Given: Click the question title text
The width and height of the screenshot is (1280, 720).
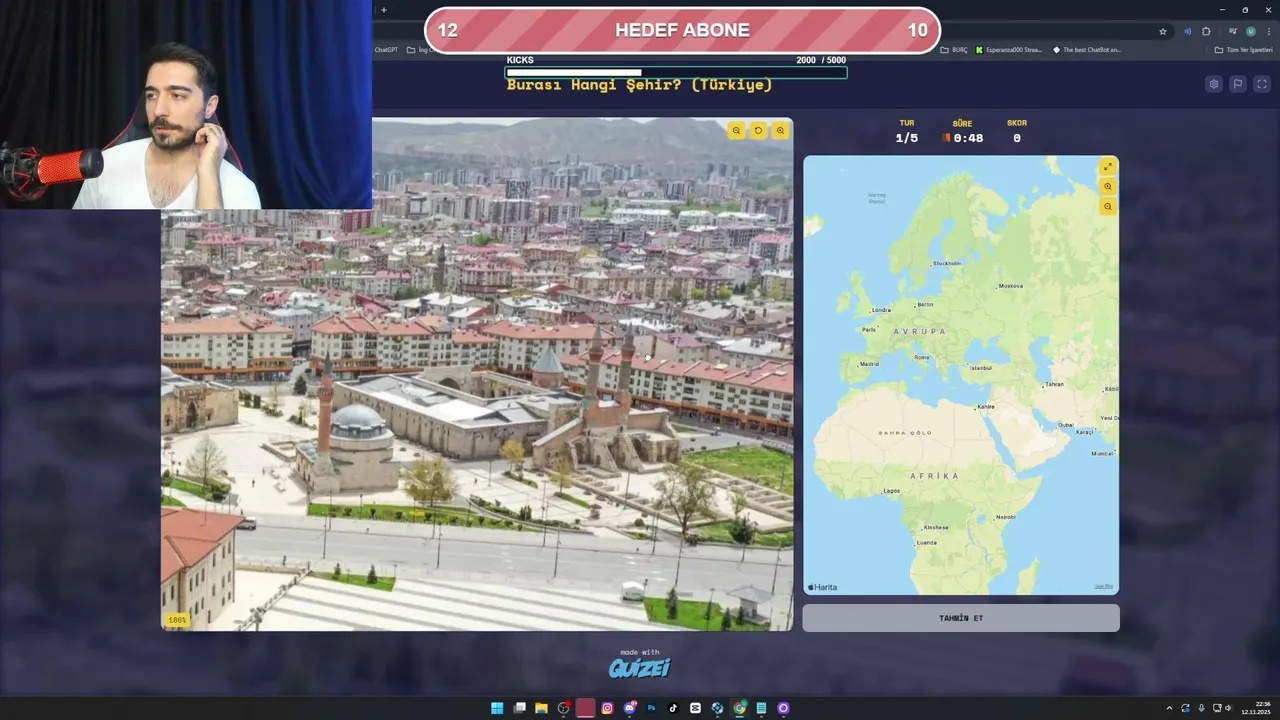Looking at the screenshot, I should click(x=640, y=85).
